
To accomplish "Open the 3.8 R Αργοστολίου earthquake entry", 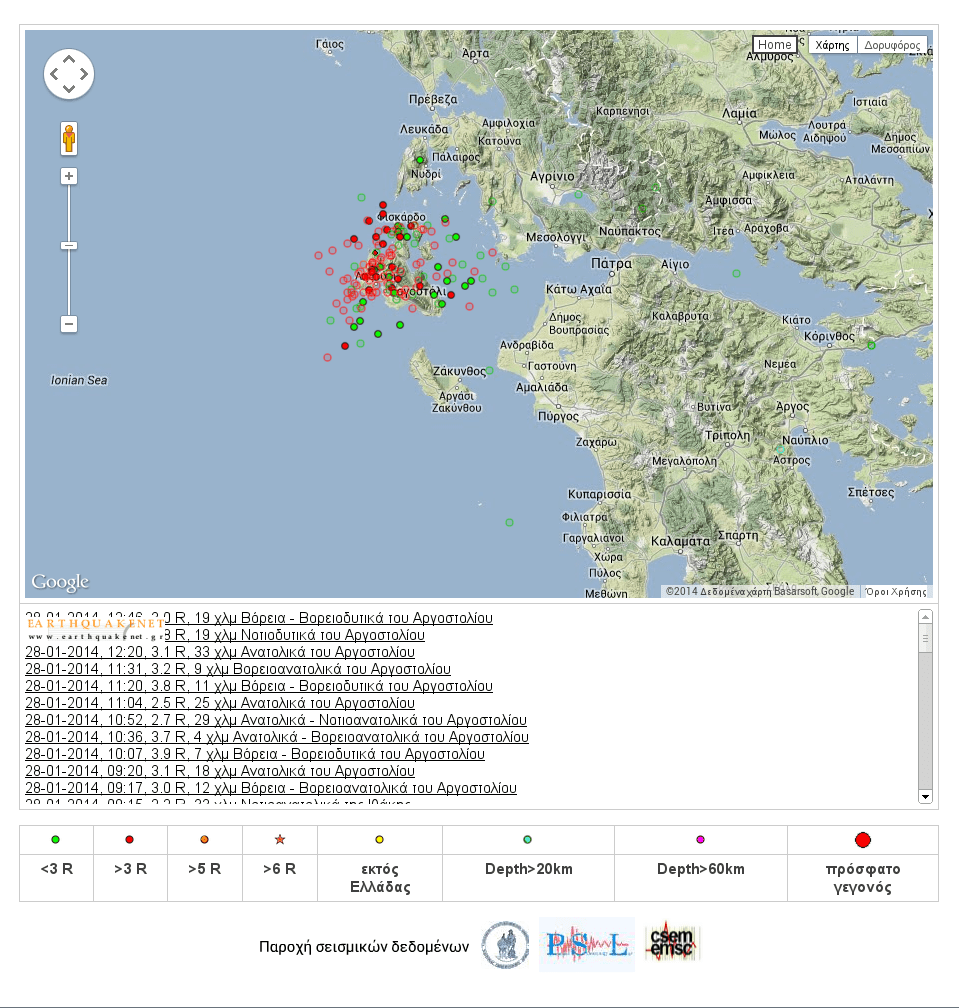I will point(256,686).
